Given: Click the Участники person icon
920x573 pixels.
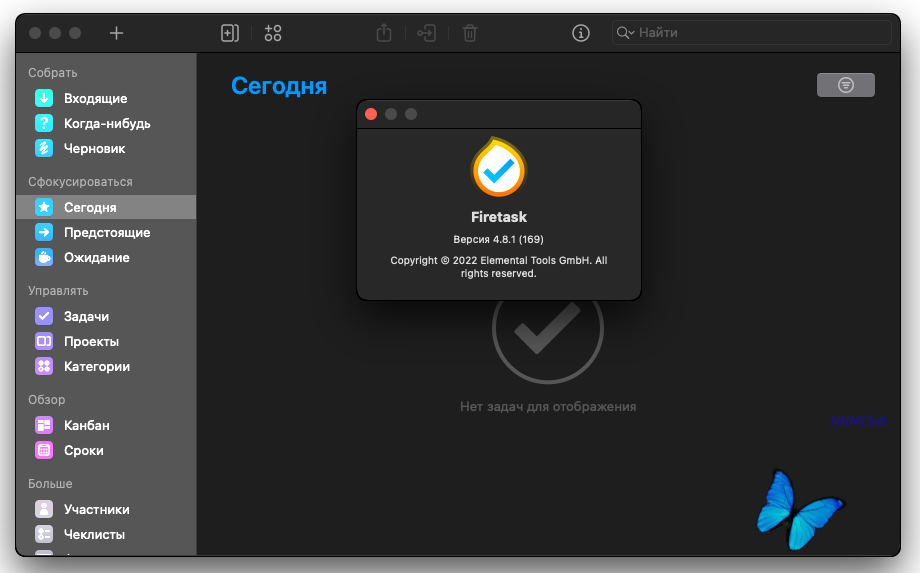Looking at the screenshot, I should pyautogui.click(x=44, y=509).
